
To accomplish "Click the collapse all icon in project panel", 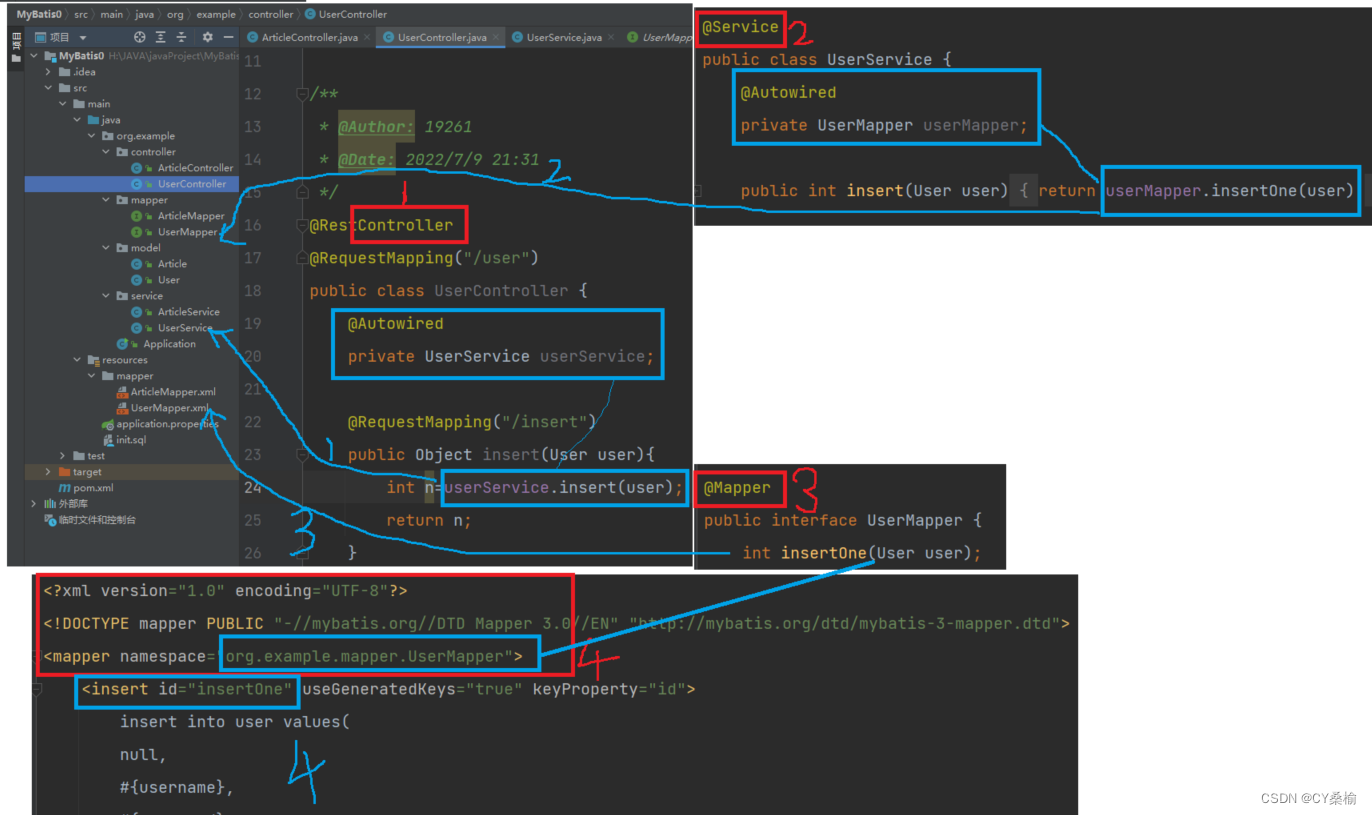I will (x=181, y=37).
